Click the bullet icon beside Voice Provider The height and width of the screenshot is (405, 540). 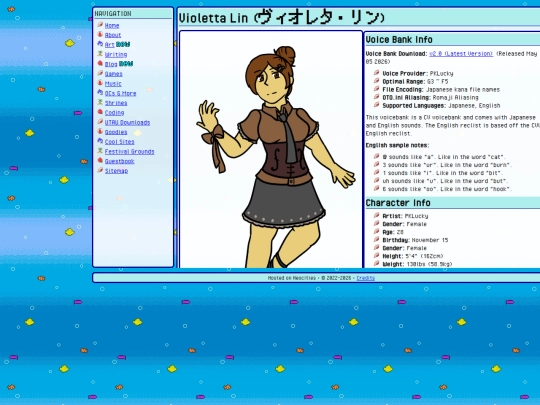(376, 73)
